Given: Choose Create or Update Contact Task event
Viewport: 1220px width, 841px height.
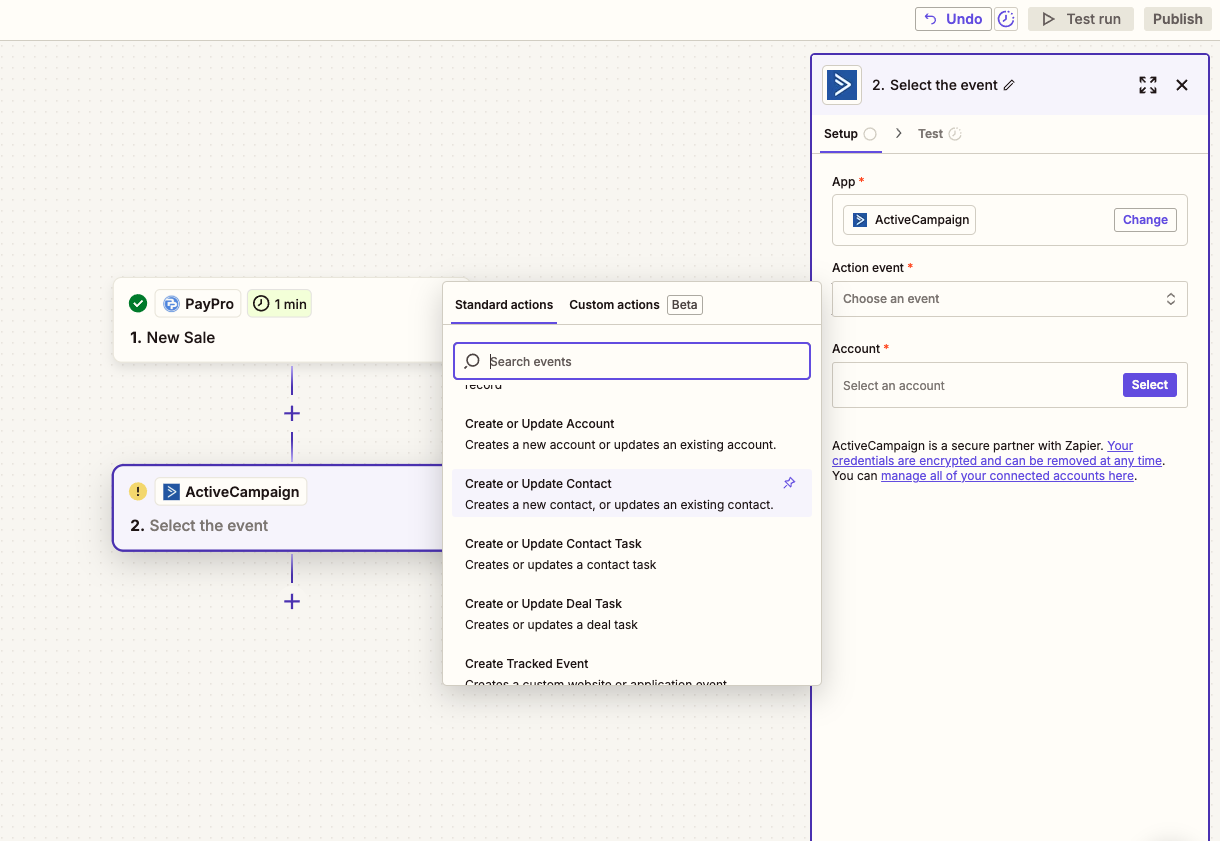Looking at the screenshot, I should coord(632,554).
